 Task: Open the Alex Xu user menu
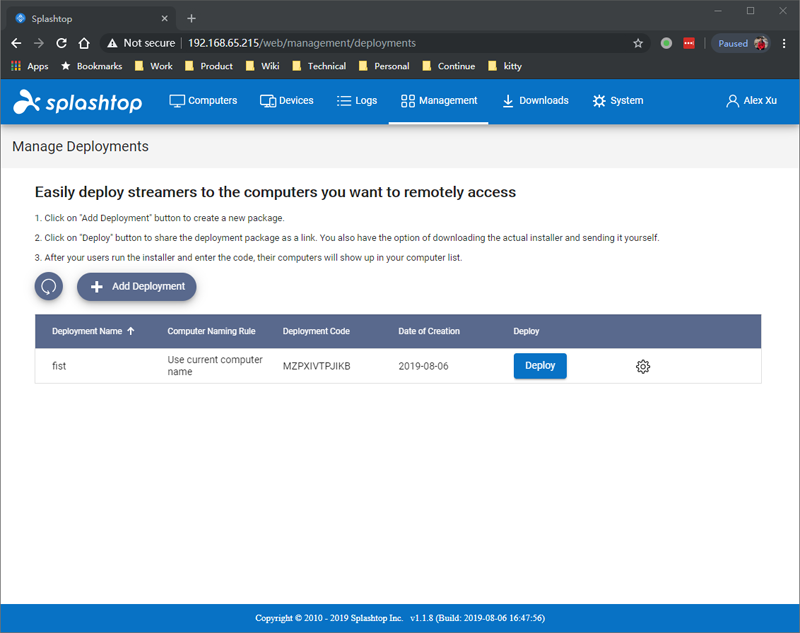tap(751, 100)
